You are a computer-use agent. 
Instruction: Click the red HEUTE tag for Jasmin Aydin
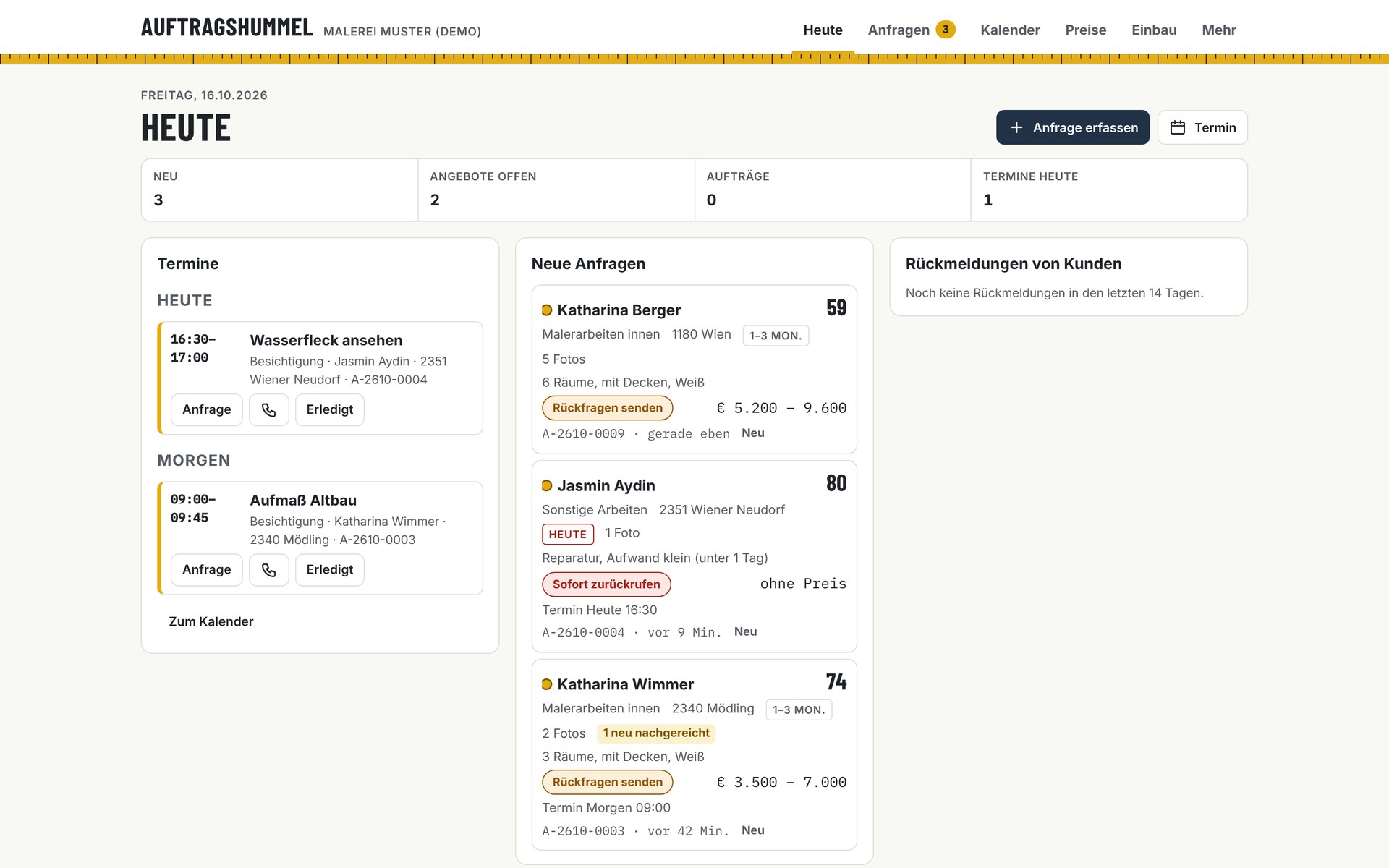(567, 535)
